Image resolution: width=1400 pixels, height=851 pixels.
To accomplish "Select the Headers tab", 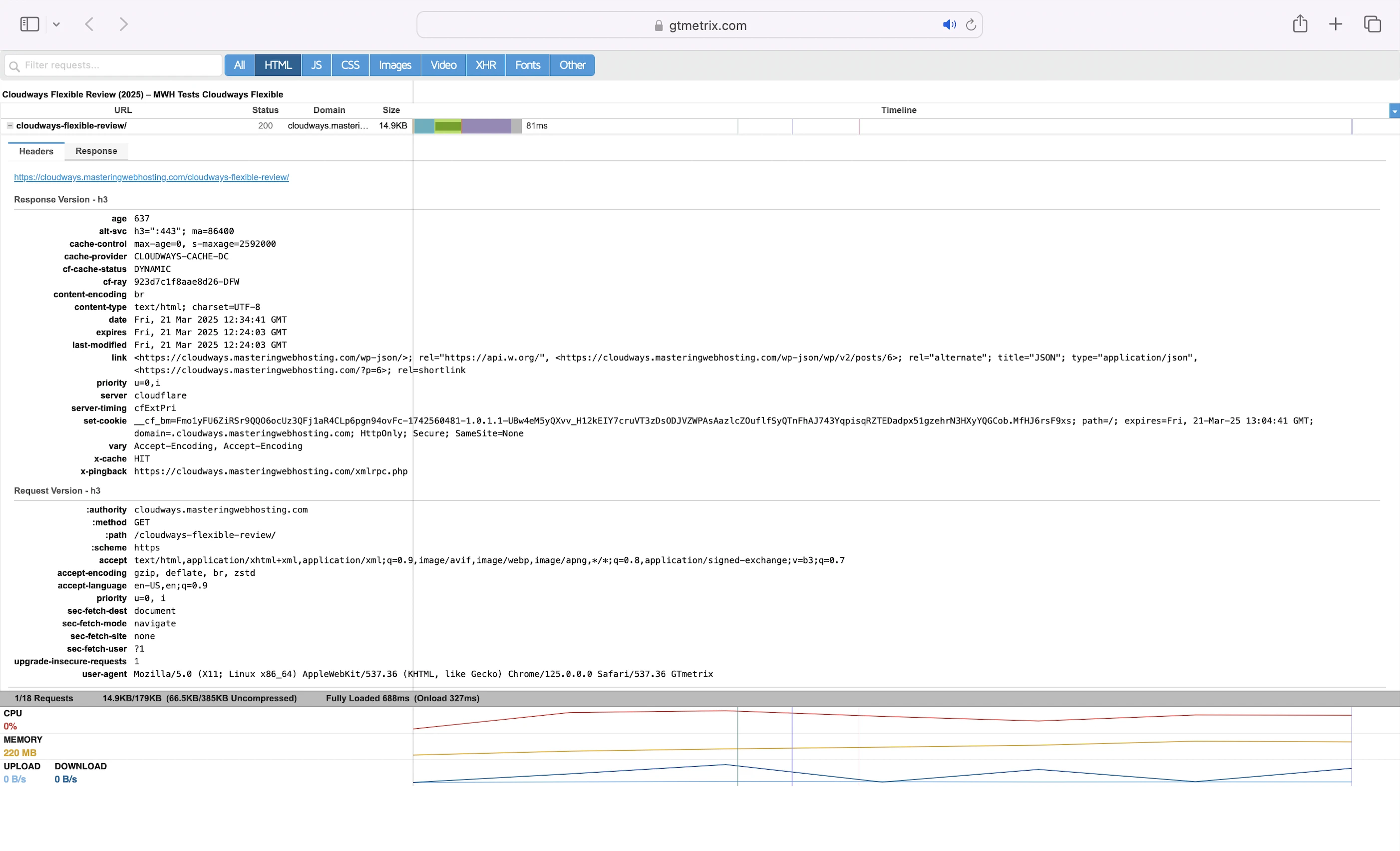I will (36, 151).
